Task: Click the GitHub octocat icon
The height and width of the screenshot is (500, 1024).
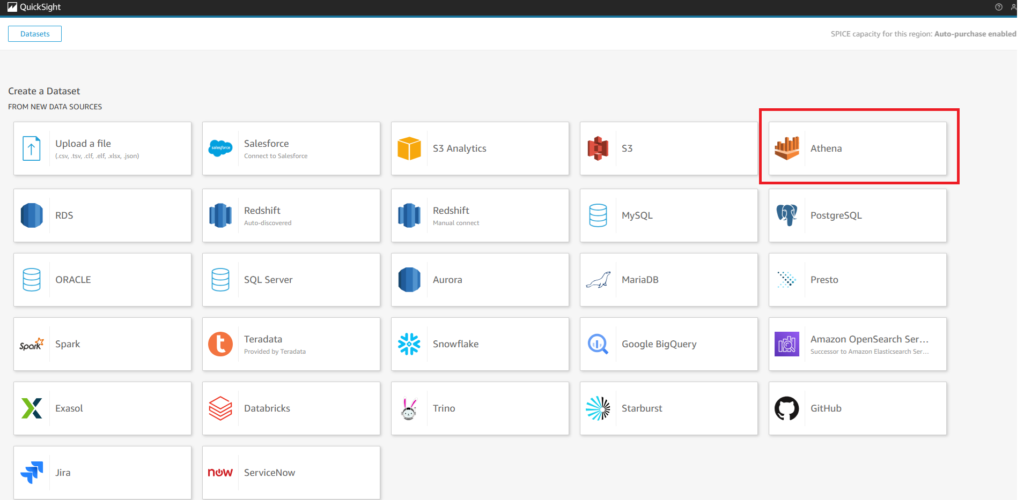Action: pyautogui.click(x=786, y=408)
